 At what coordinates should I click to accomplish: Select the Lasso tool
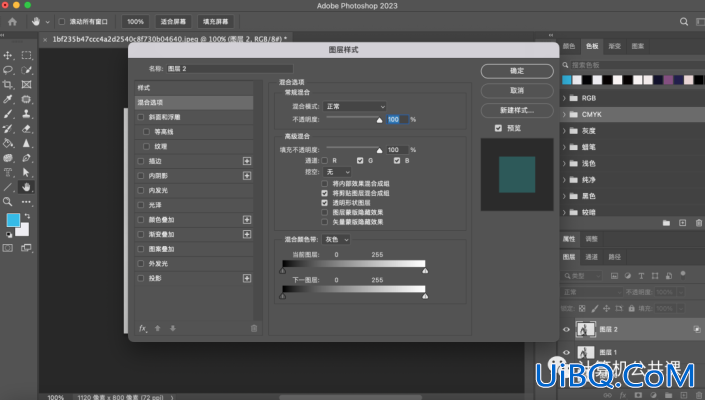point(8,70)
